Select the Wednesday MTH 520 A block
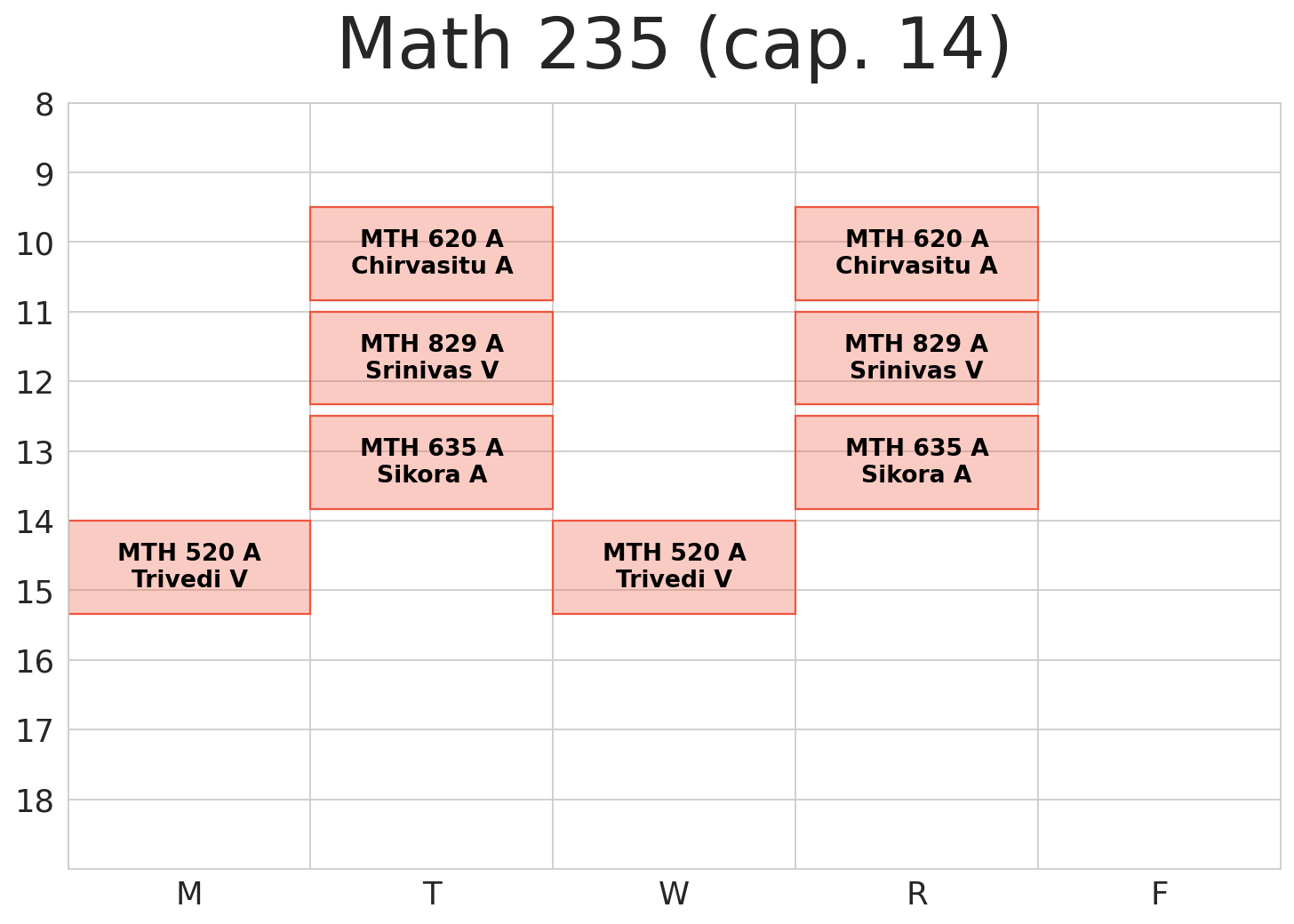Screen dimensions: 1294x924 point(674,567)
